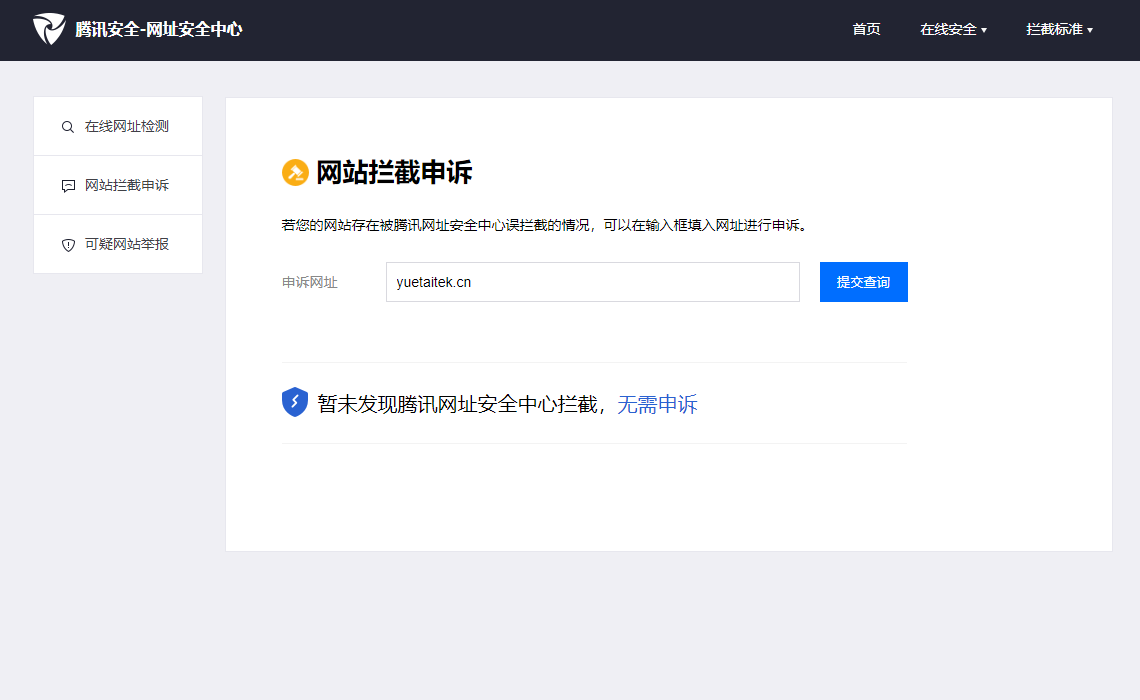The image size is (1140, 700).
Task: Click the description sentence starting with 若您的网站
Action: 546,225
